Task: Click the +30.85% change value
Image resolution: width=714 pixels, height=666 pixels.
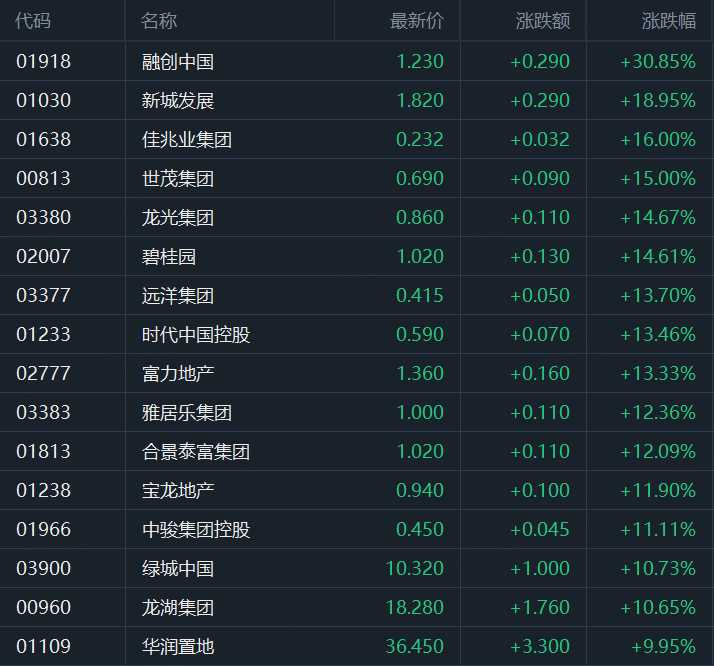Action: point(658,61)
